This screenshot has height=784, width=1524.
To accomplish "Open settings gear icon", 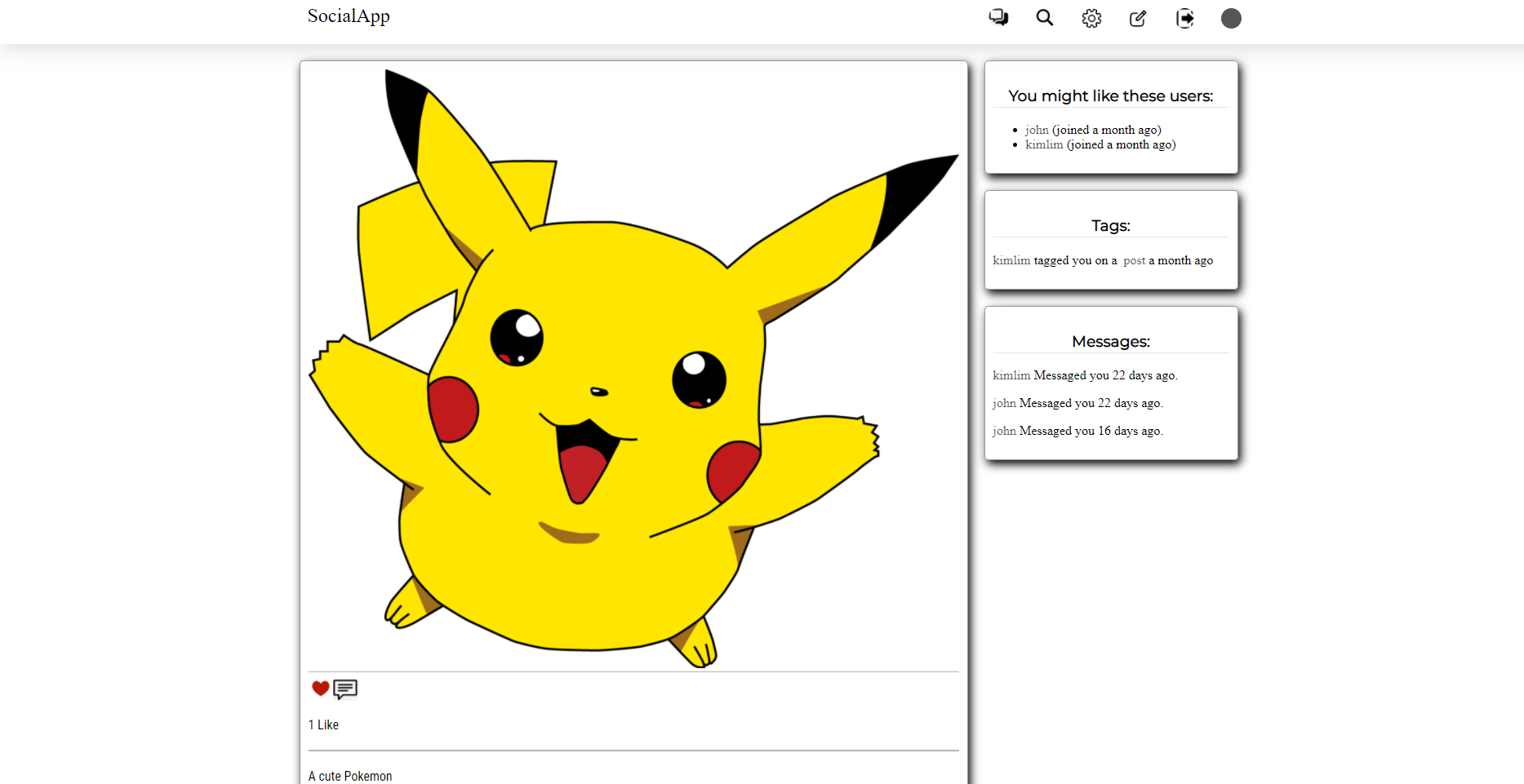I will pos(1091,18).
